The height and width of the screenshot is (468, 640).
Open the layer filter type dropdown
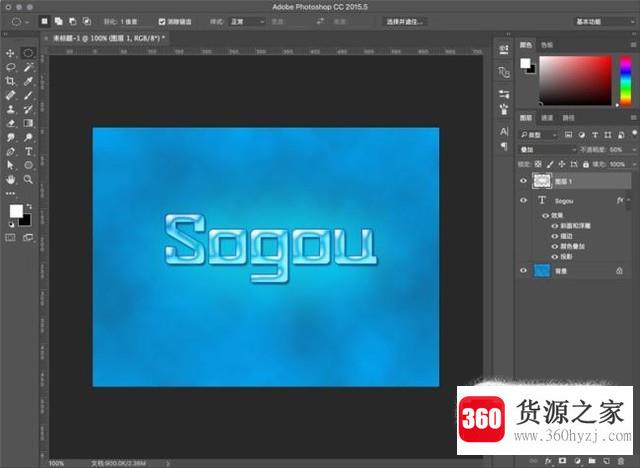point(539,135)
